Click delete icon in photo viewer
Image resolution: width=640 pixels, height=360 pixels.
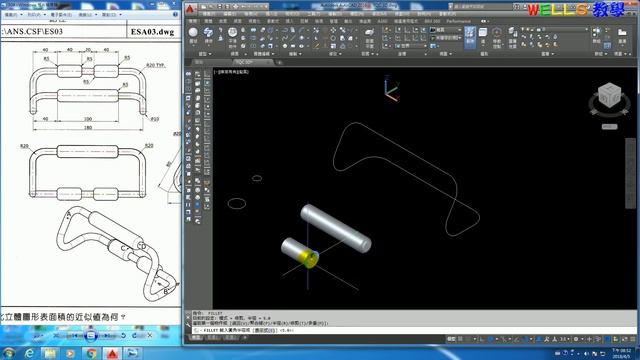(149, 335)
